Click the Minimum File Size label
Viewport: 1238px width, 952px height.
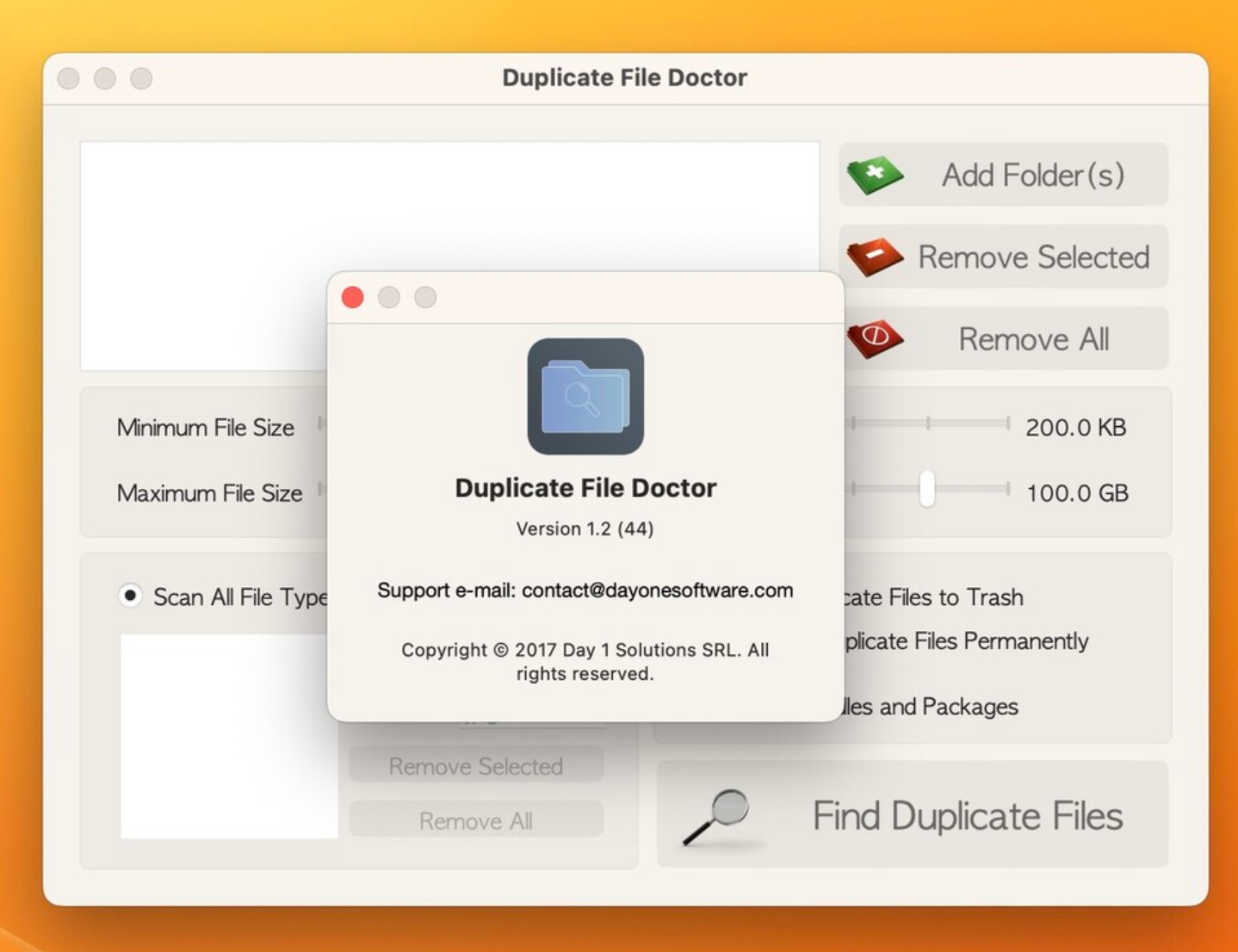pyautogui.click(x=206, y=427)
